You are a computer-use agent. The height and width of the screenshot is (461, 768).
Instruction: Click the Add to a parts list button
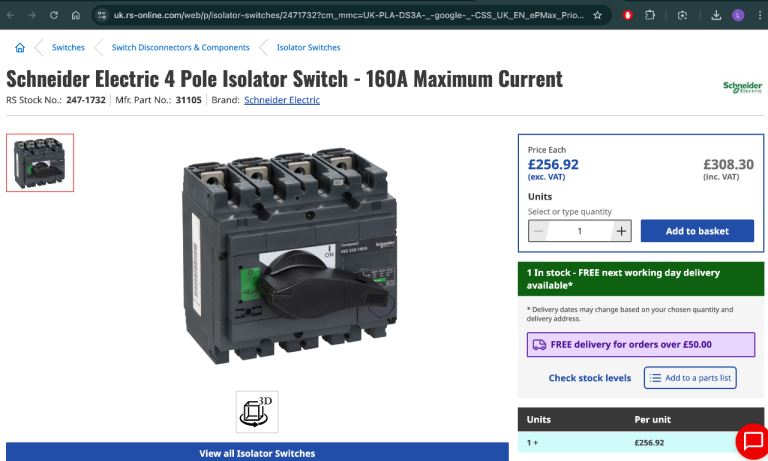click(x=690, y=377)
